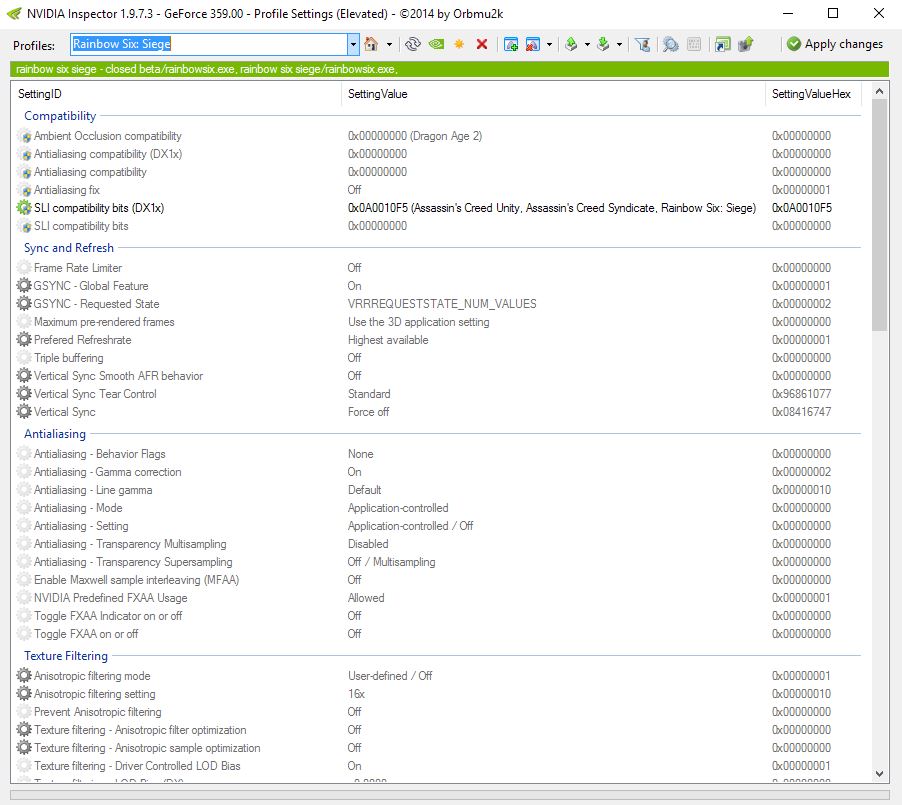Click the filter user-modified profiles icon
902x805 pixels.
(x=643, y=44)
